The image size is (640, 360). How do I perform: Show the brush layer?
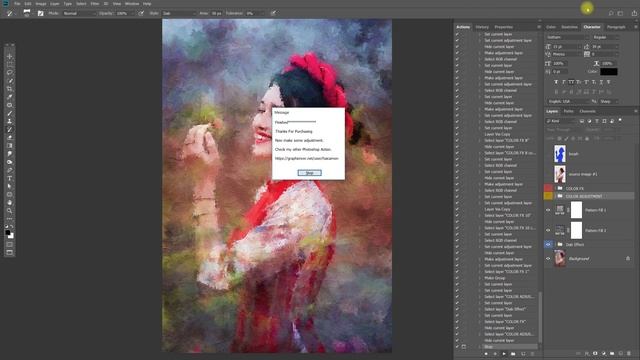(x=548, y=154)
